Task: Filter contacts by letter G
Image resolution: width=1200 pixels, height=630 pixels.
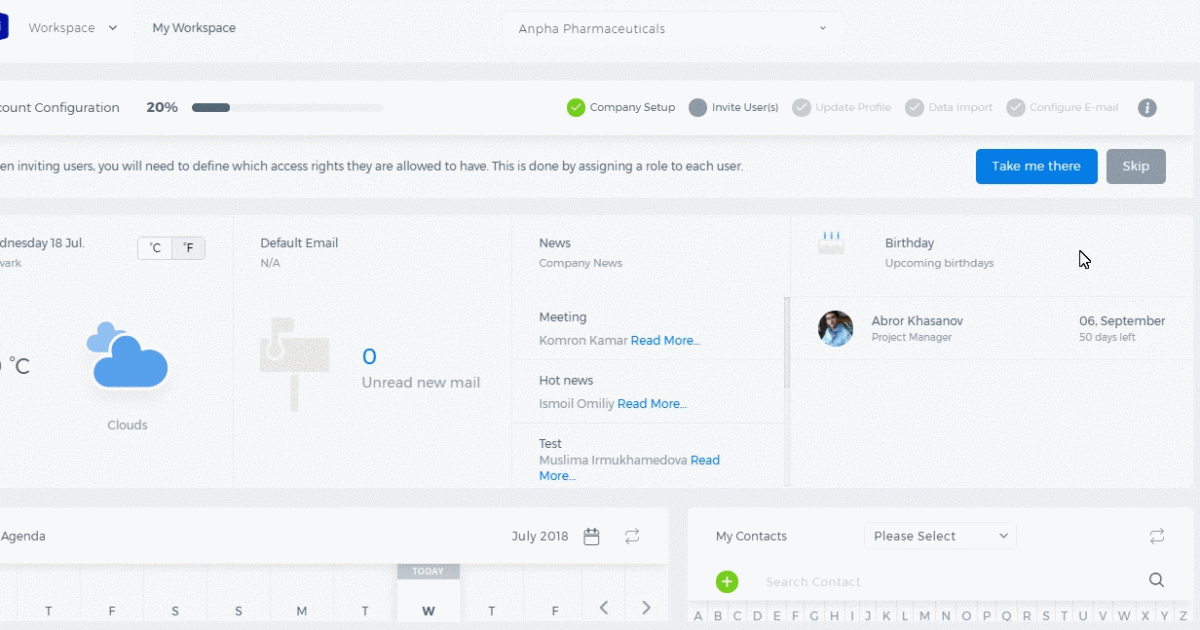Action: (814, 616)
